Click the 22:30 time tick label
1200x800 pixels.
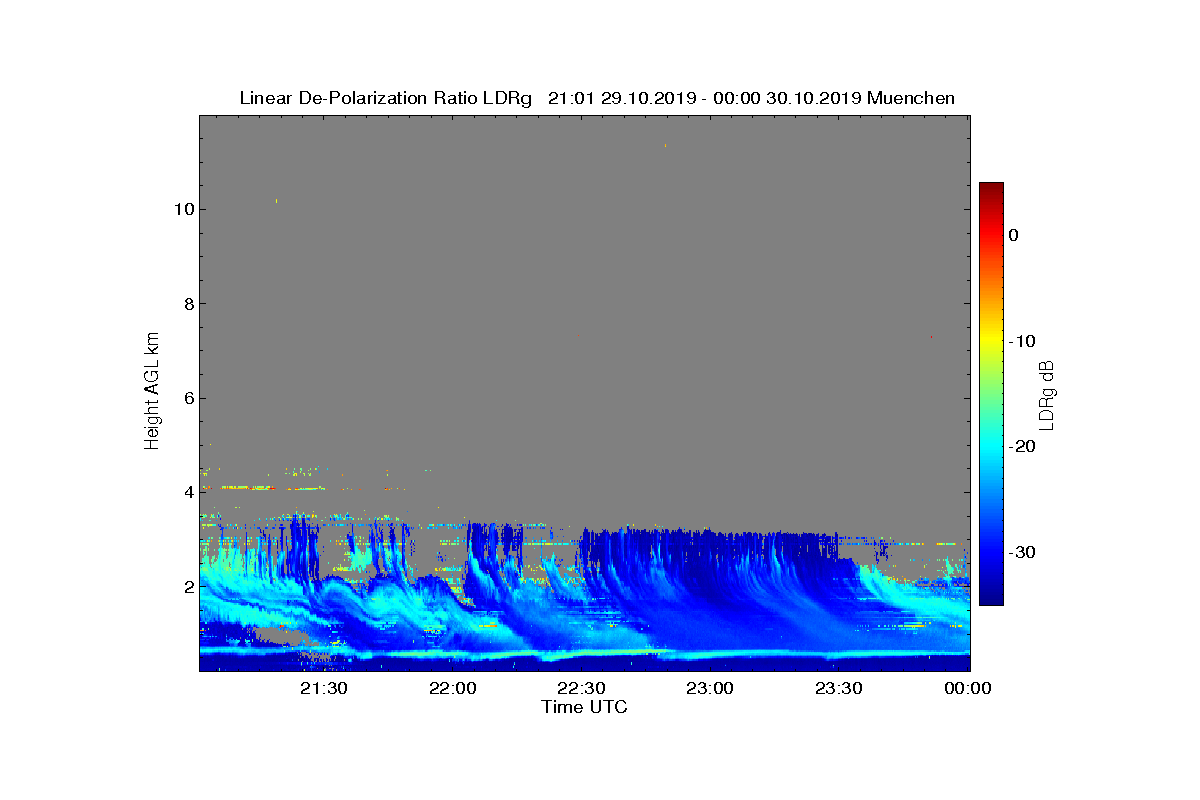click(581, 688)
